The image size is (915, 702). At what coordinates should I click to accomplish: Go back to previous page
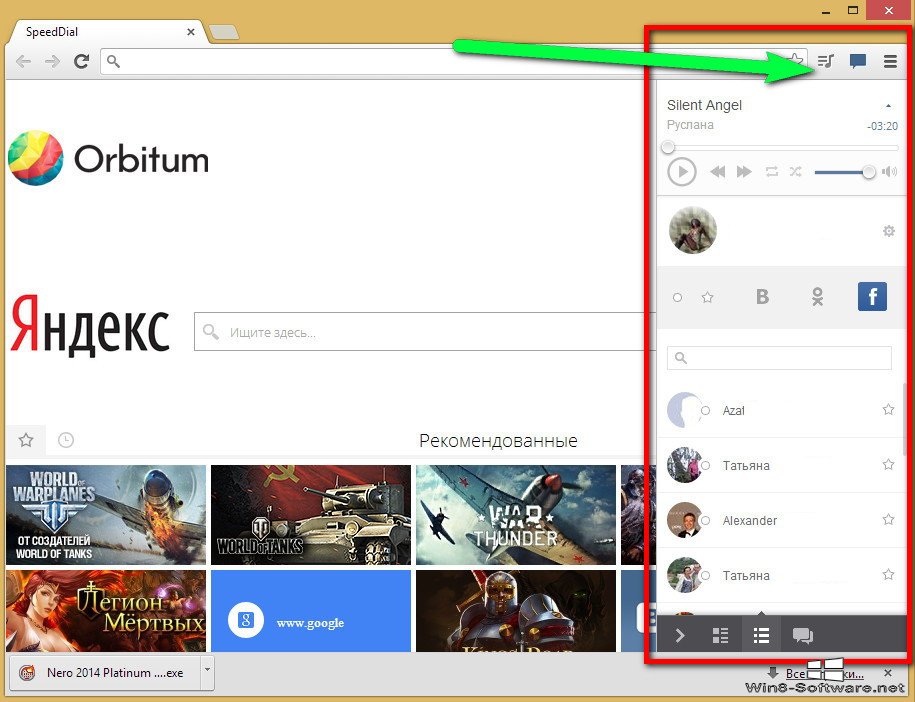point(24,61)
